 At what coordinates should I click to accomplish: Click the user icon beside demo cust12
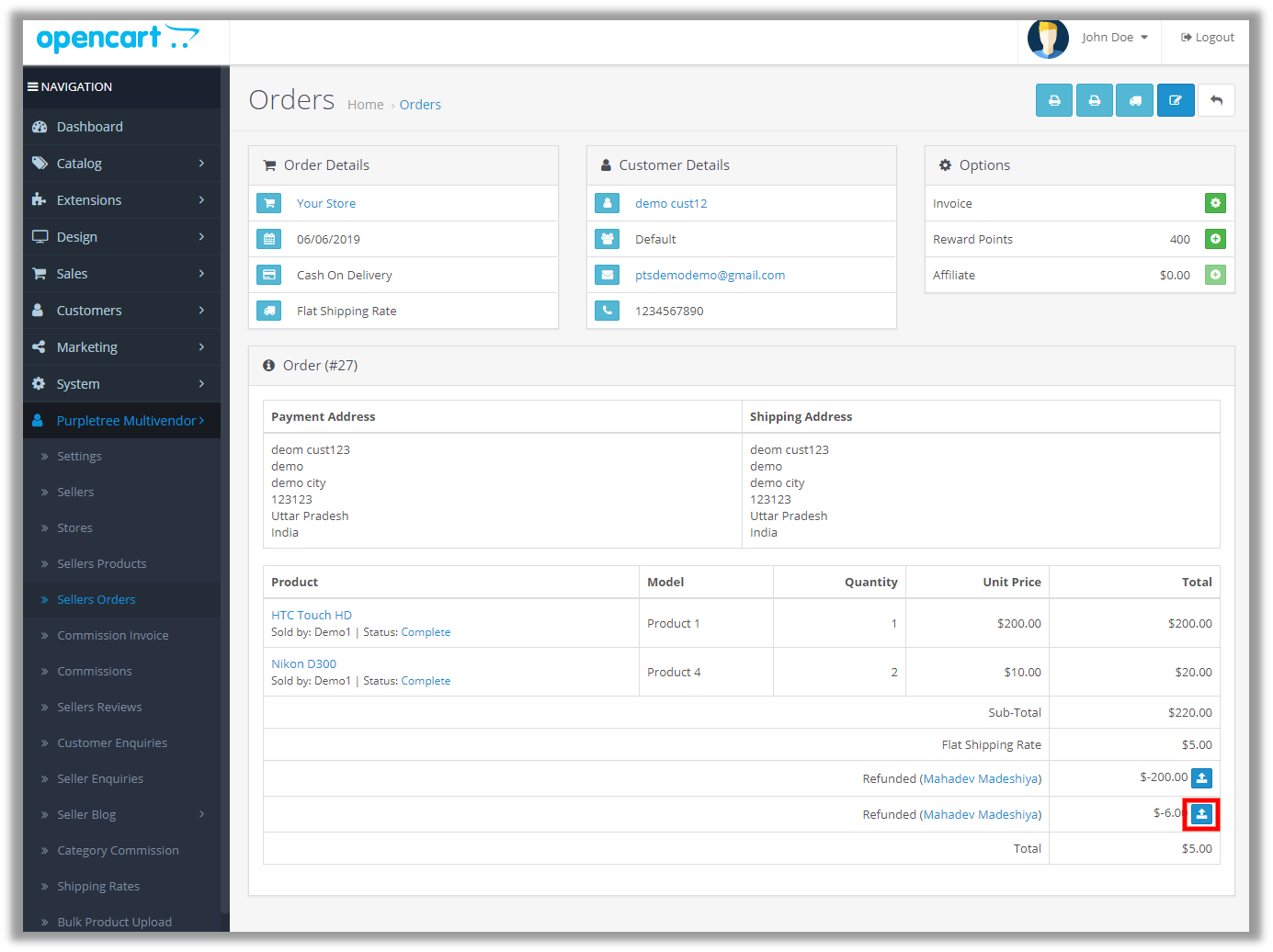[607, 203]
